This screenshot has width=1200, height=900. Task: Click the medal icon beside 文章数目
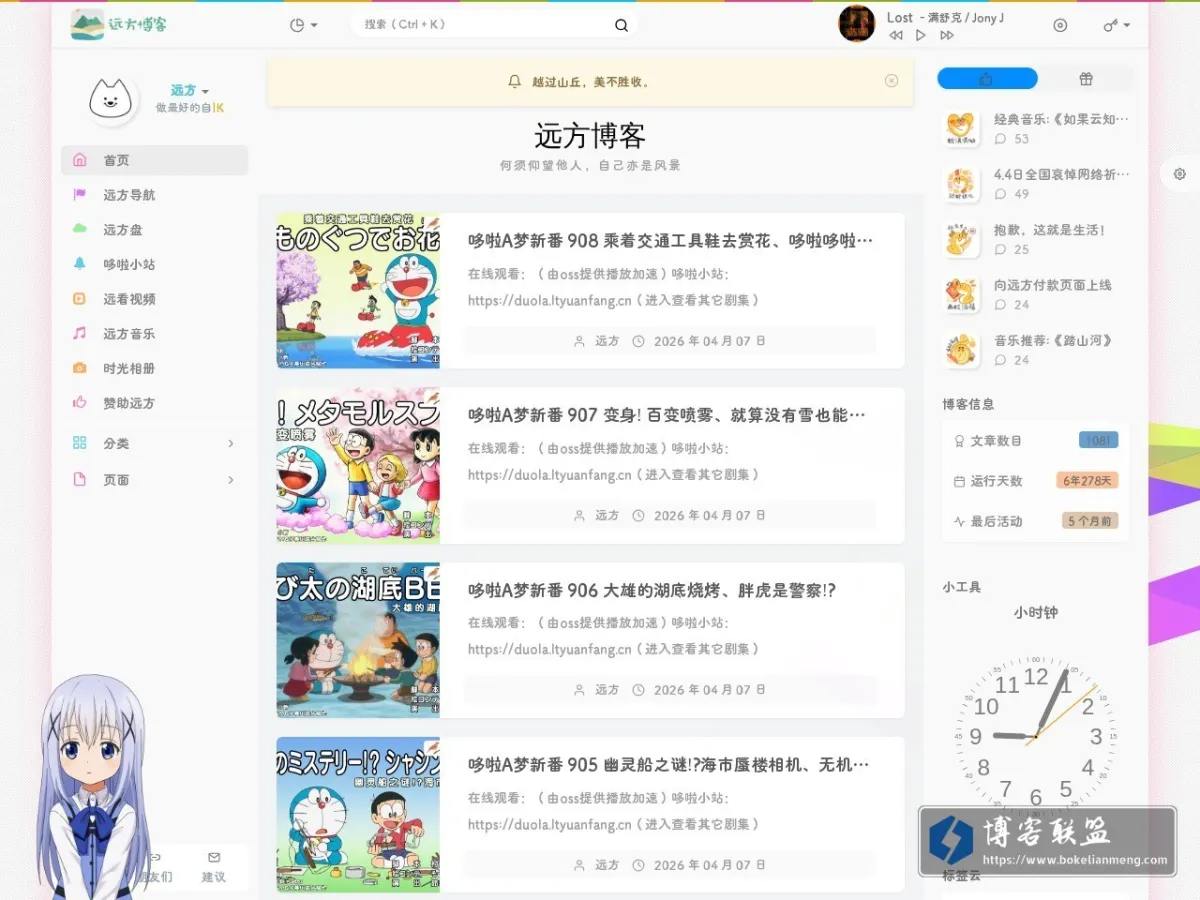pyautogui.click(x=959, y=441)
